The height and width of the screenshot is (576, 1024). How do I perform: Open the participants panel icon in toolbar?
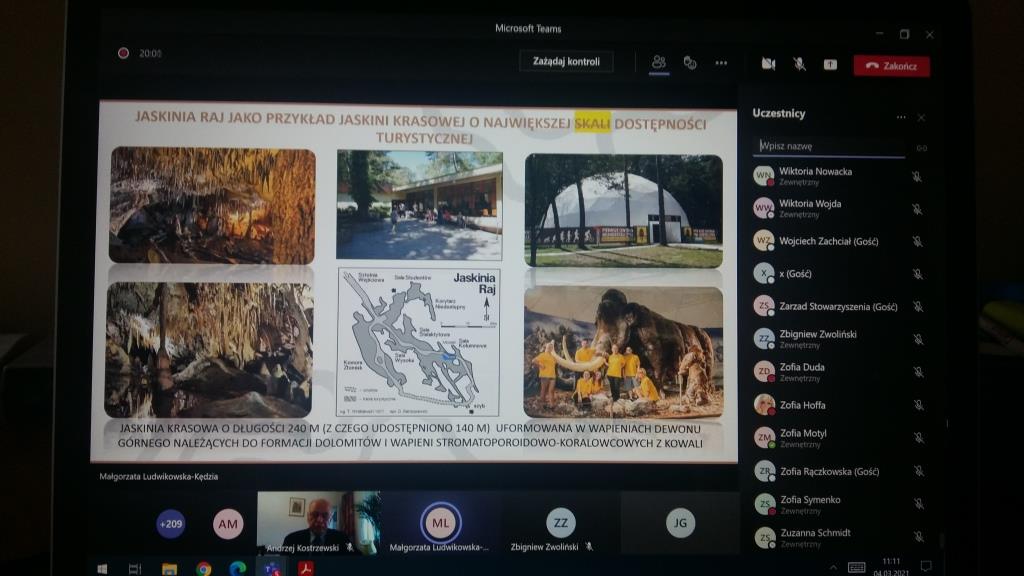point(658,62)
